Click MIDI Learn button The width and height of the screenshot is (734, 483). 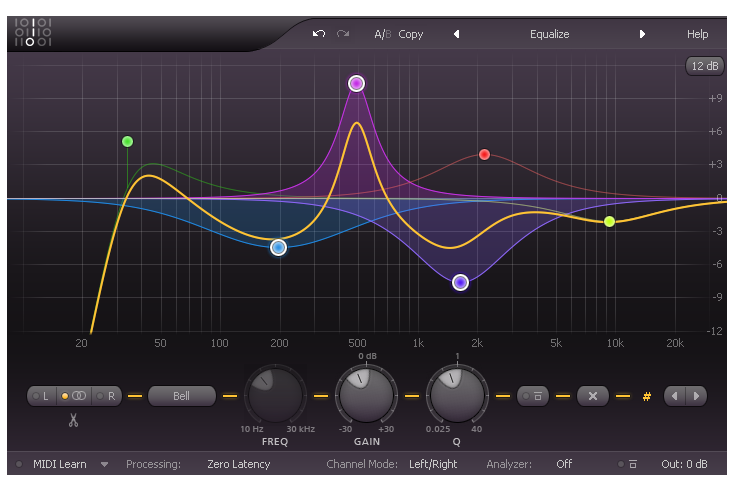point(60,464)
